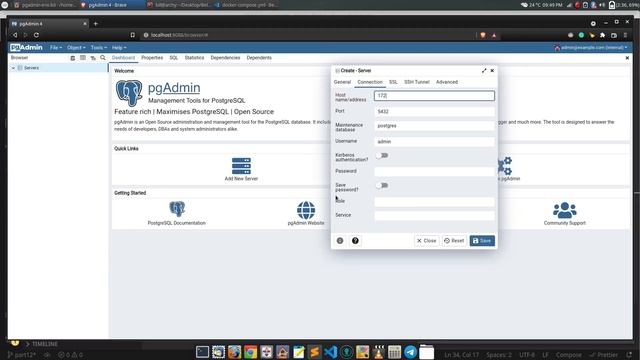The width and height of the screenshot is (640, 360).
Task: Open the Object menu
Action: coord(76,48)
